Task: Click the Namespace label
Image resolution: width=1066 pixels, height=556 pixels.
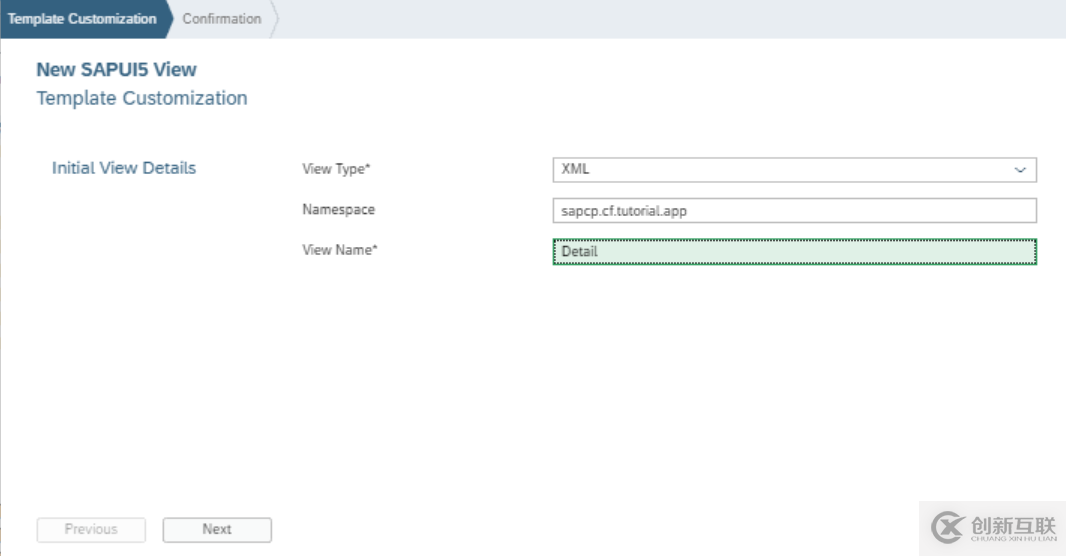Action: click(x=339, y=209)
